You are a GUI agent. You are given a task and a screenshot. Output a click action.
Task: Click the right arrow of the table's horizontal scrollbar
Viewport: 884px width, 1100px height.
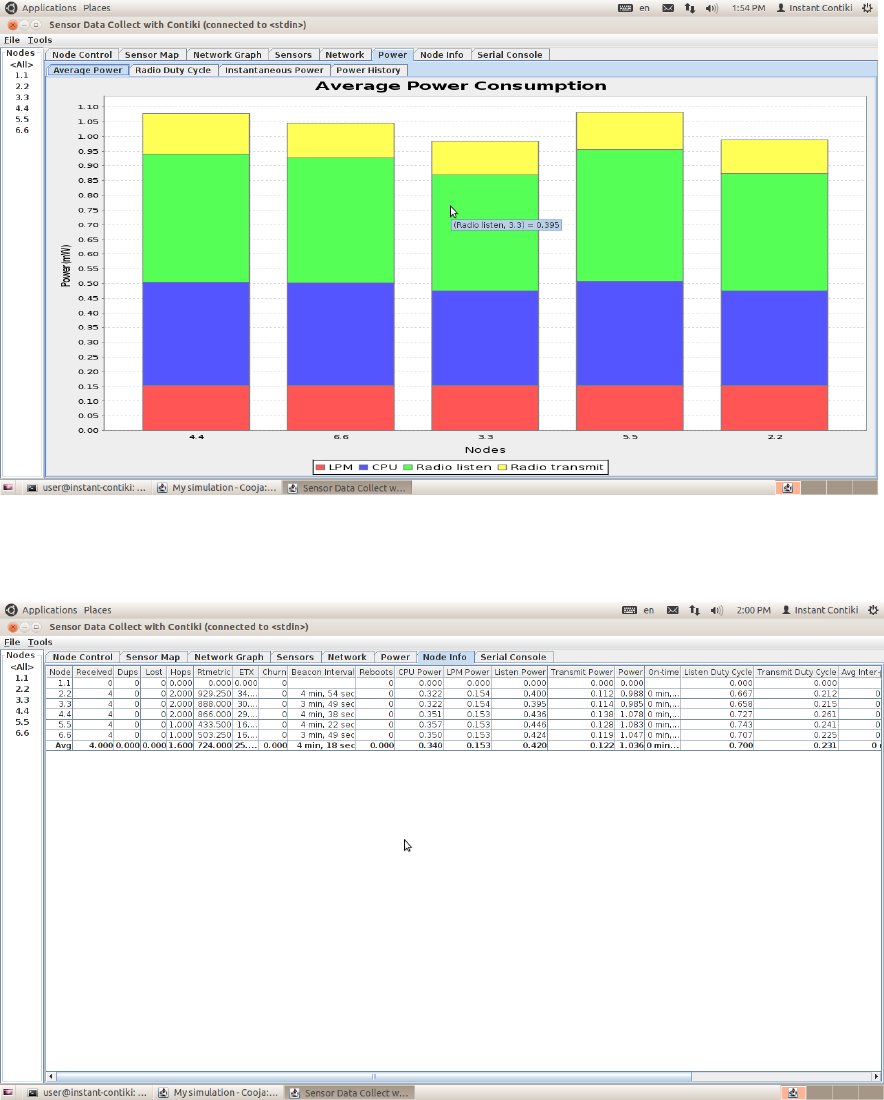[876, 1076]
